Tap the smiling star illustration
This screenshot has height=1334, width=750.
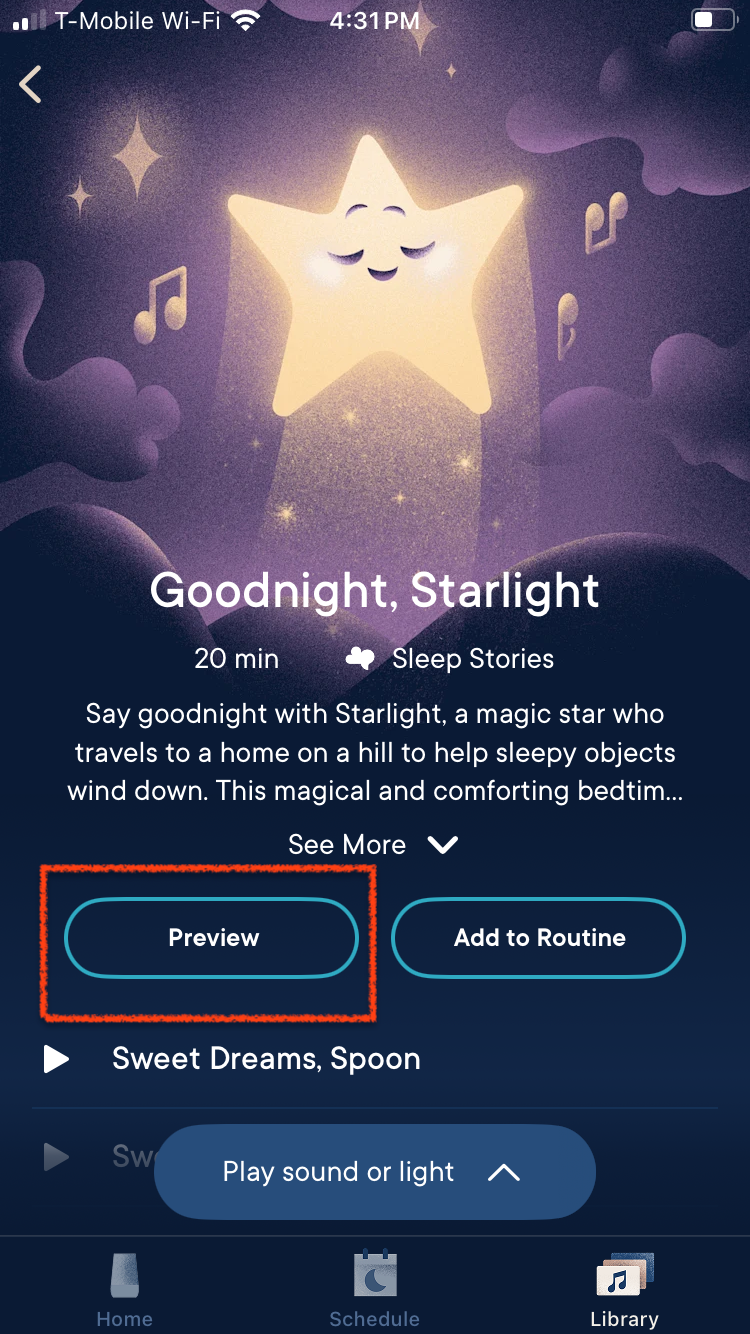[377, 270]
